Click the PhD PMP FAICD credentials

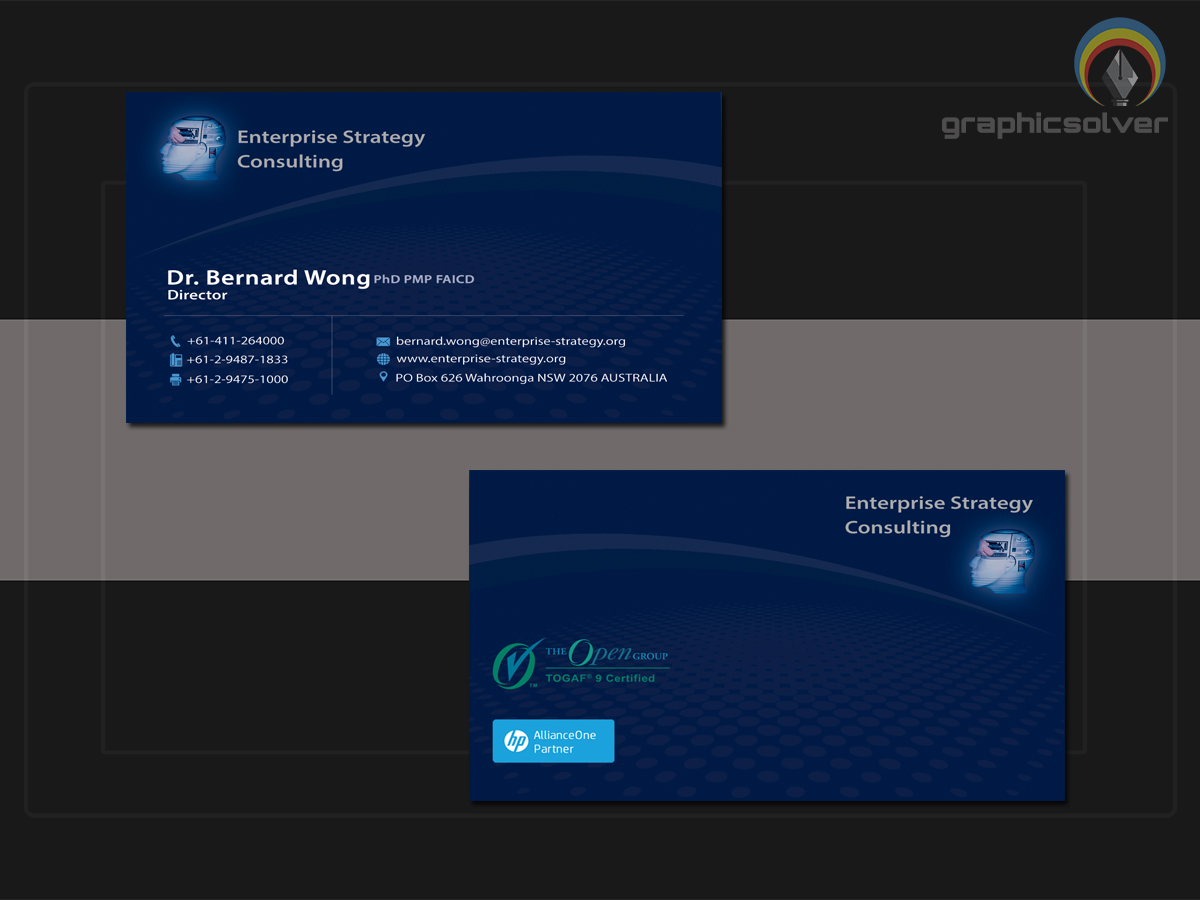[x=424, y=280]
